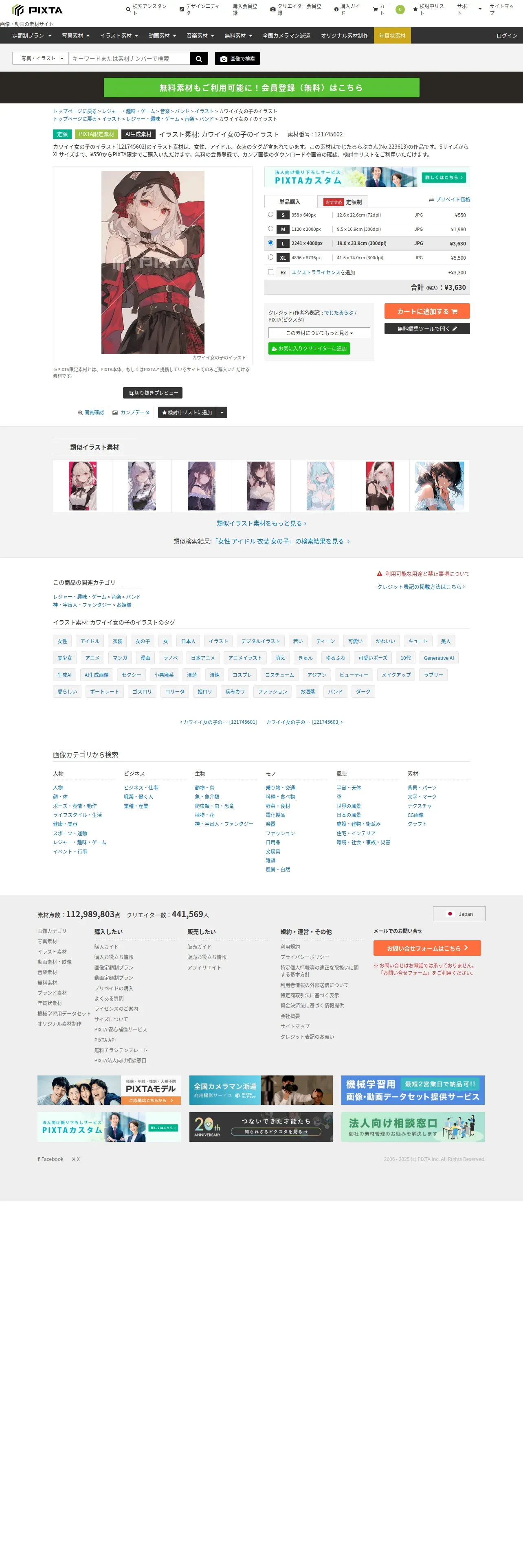523x1568 pixels.
Task: Open オリジナル素材制作 nav item
Action: click(x=345, y=36)
